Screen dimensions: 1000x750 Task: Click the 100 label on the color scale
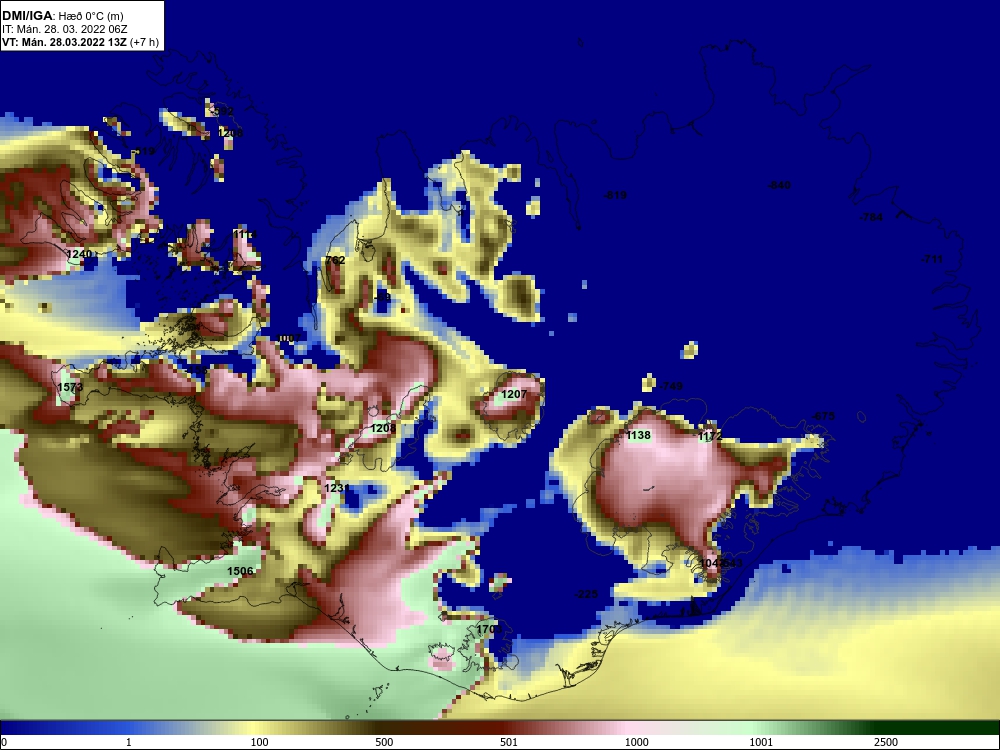260,742
